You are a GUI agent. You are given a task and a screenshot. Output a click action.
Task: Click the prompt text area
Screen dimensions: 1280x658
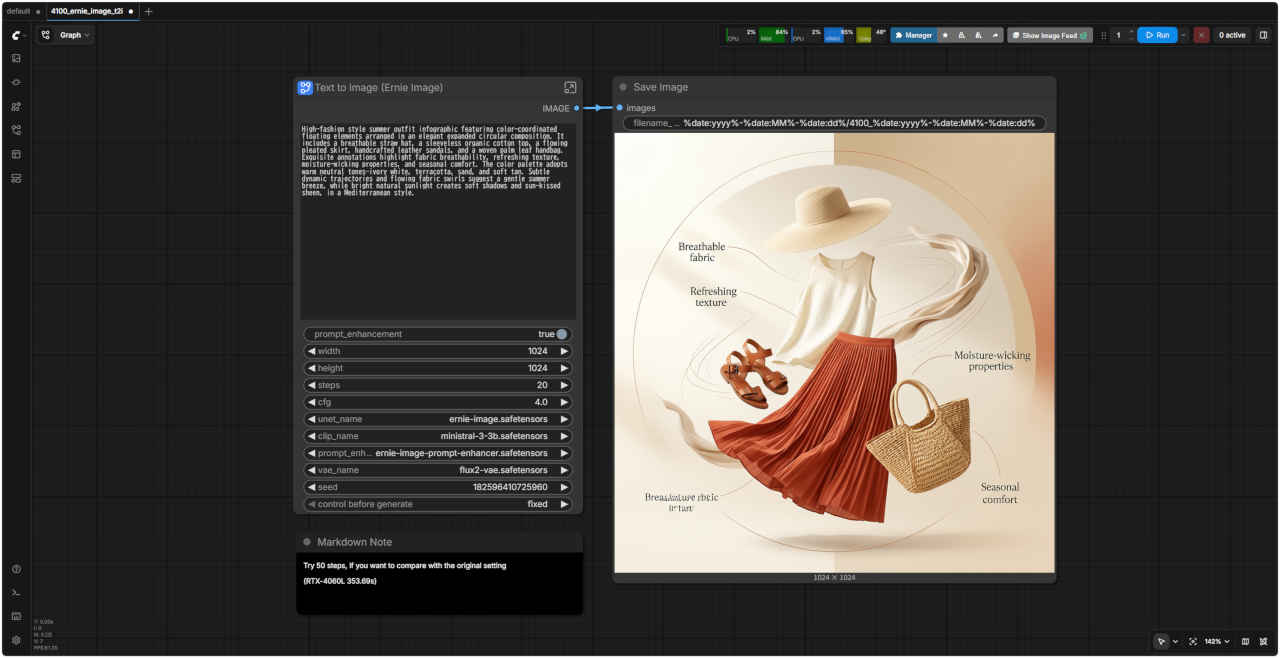[x=438, y=221]
